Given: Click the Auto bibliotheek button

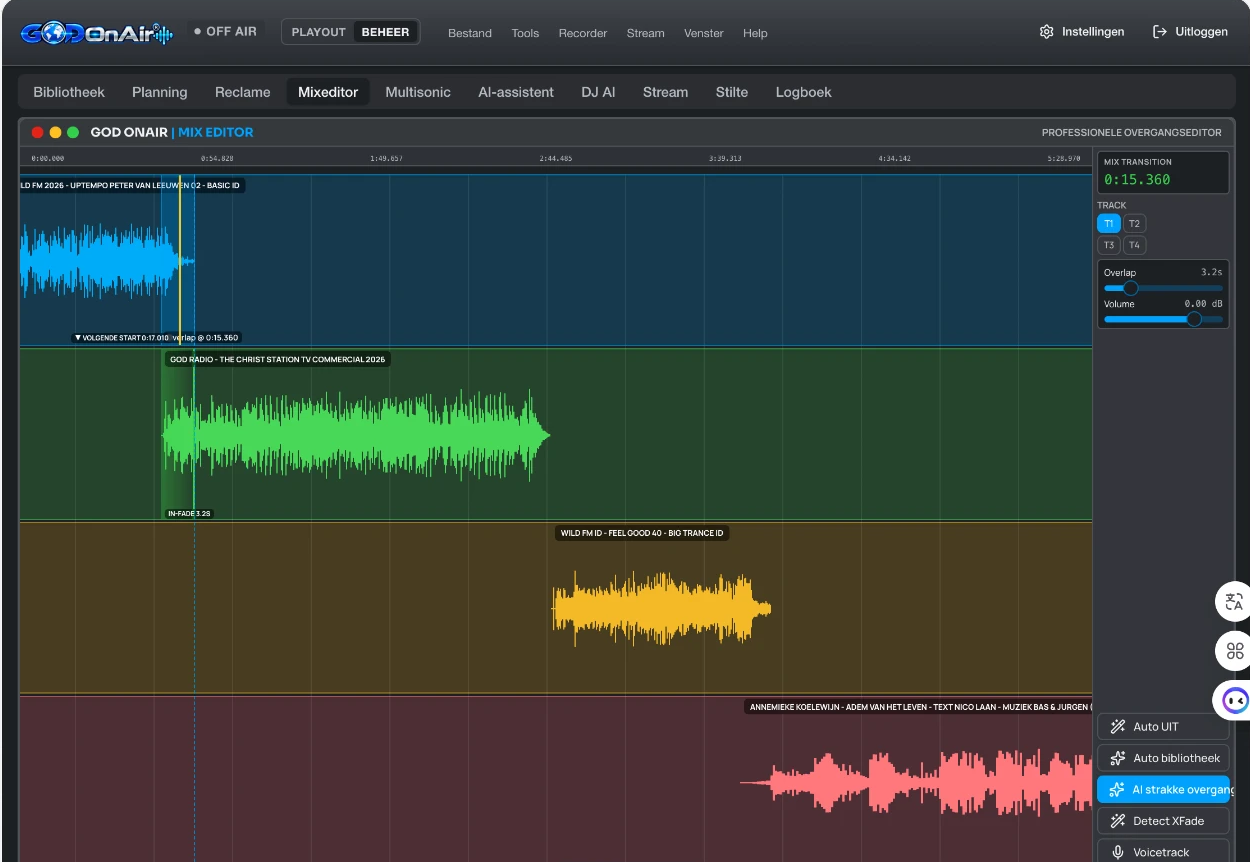Looking at the screenshot, I should pyautogui.click(x=1163, y=758).
